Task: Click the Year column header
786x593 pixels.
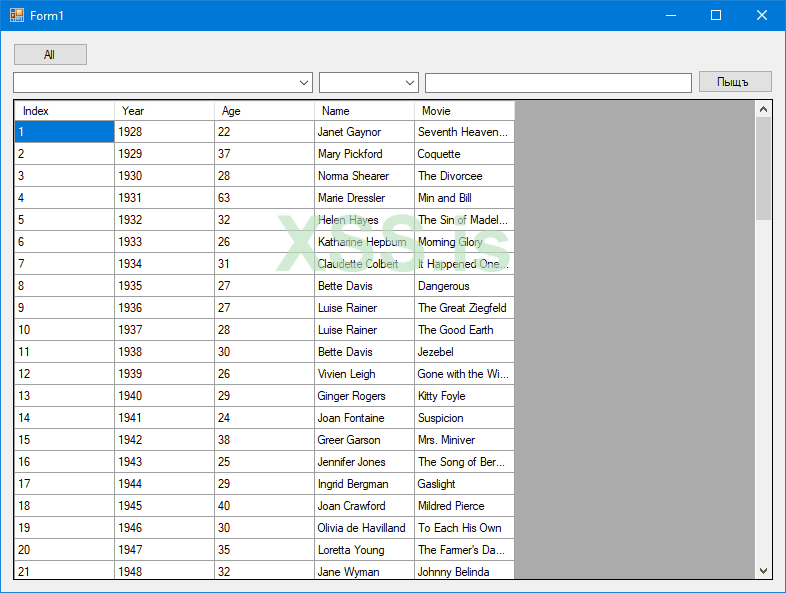Action: pyautogui.click(x=164, y=111)
